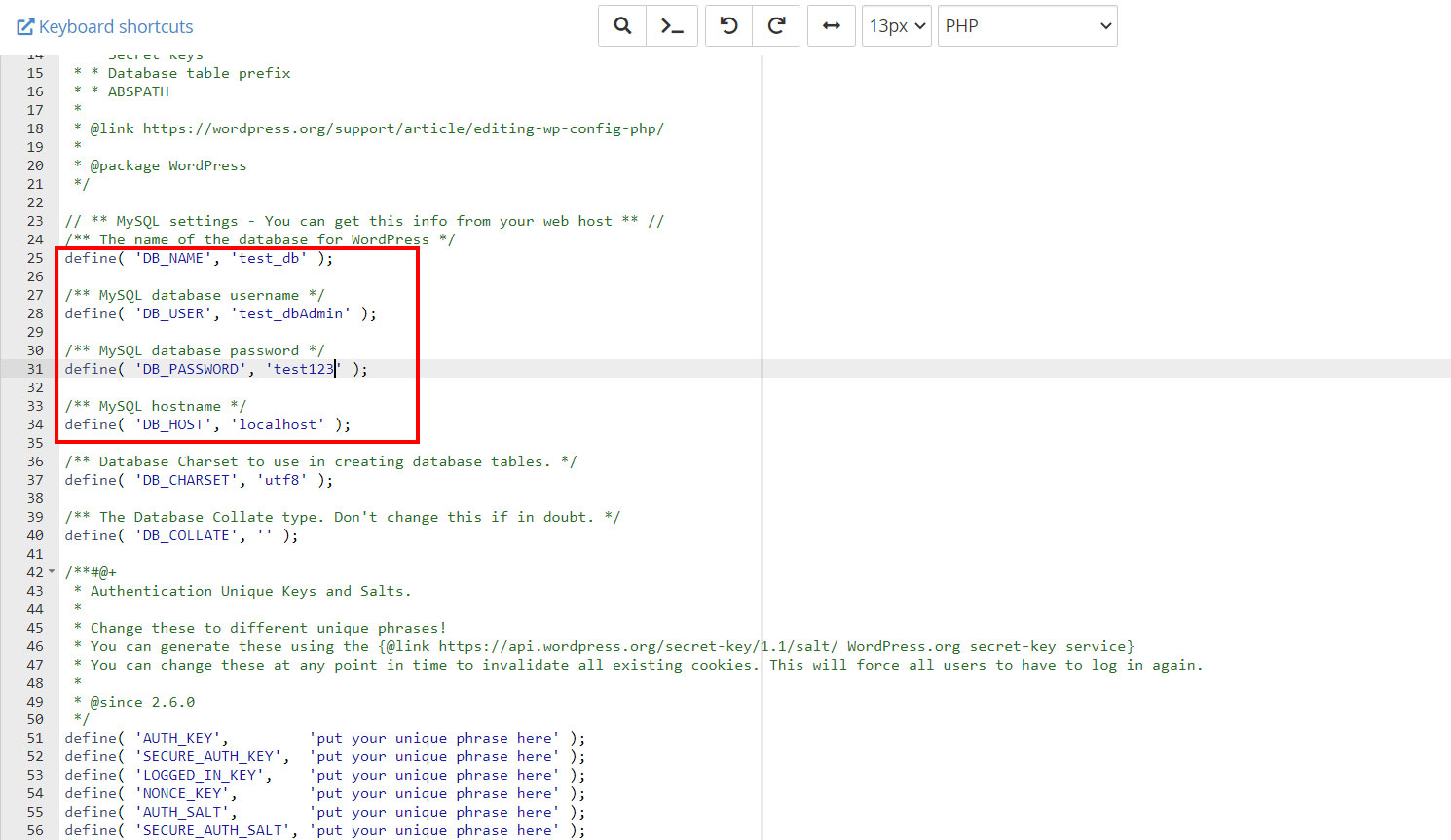Click the 'utf8' charset value
Viewport: 1451px width, 840px height.
282,480
